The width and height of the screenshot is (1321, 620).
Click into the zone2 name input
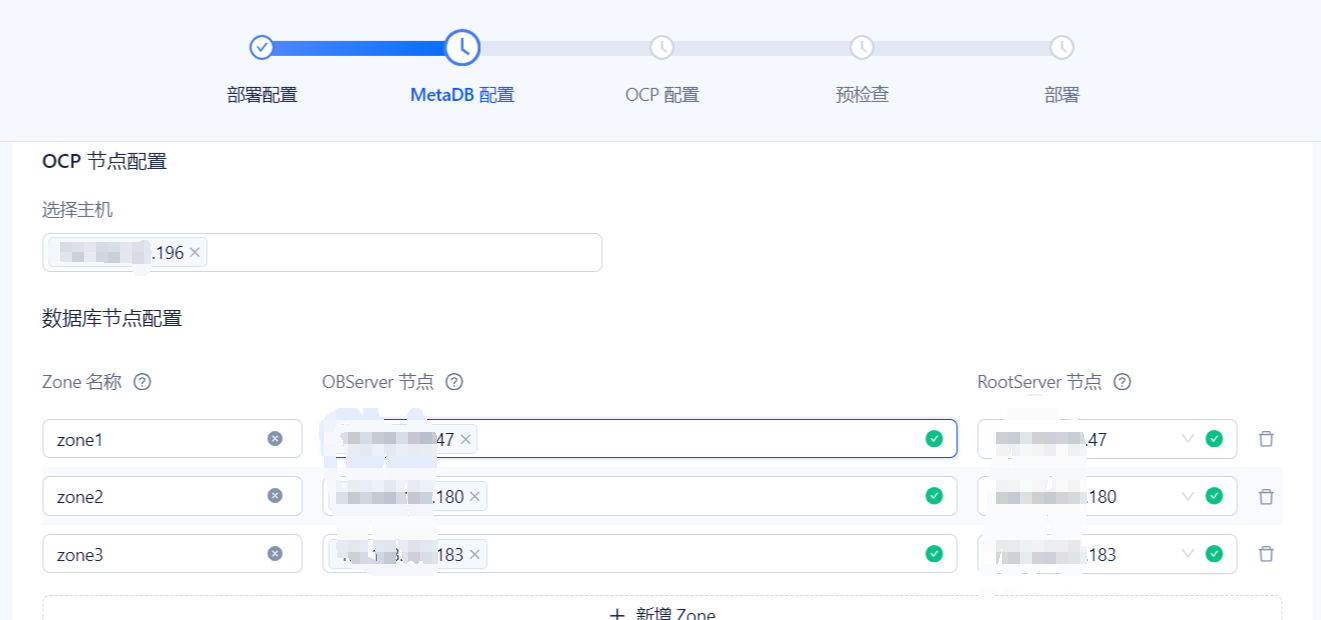pos(172,496)
